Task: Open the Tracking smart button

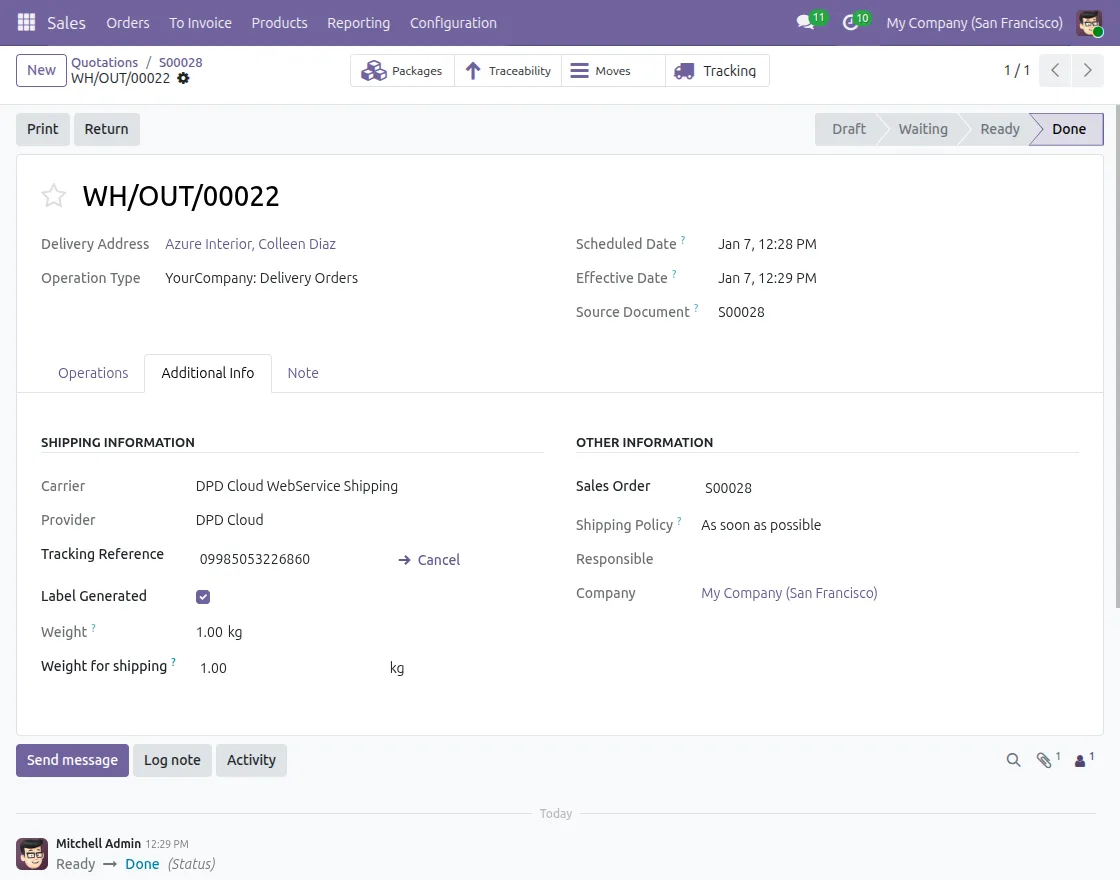Action: click(717, 71)
